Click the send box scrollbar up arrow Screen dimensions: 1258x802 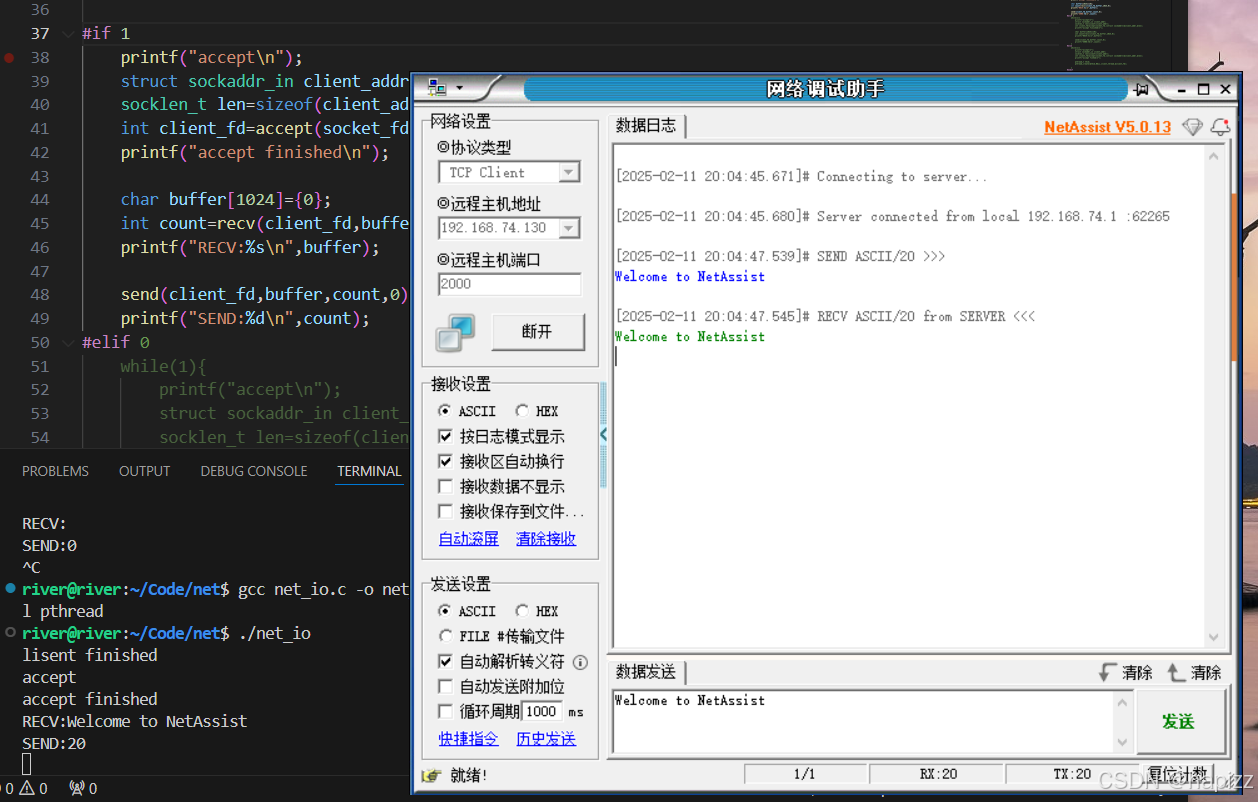point(1122,701)
